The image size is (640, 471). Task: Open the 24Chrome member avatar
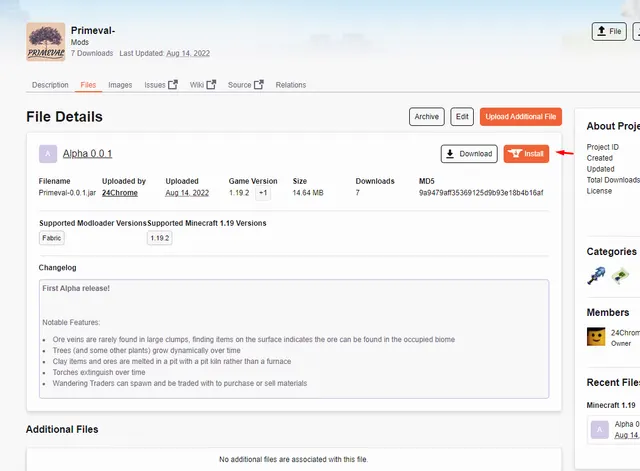(x=596, y=337)
